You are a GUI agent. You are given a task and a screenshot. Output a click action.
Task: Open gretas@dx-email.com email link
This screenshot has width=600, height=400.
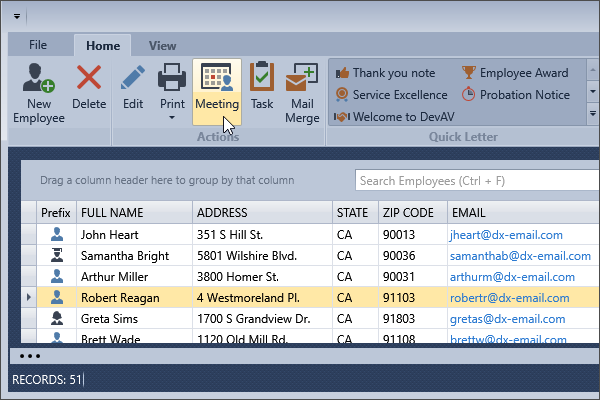(507, 319)
